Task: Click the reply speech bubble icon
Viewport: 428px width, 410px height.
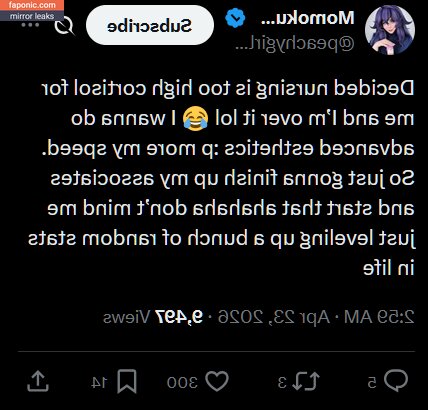Action: tap(396, 380)
